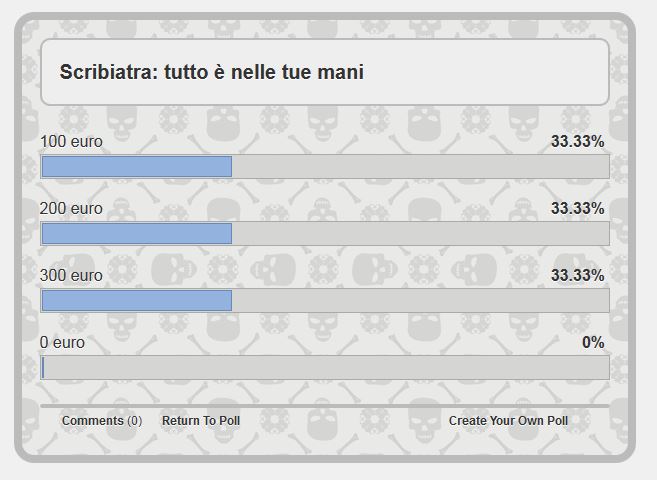The height and width of the screenshot is (480, 657).
Task: Select the '200 euro' option label
Action: point(71,209)
